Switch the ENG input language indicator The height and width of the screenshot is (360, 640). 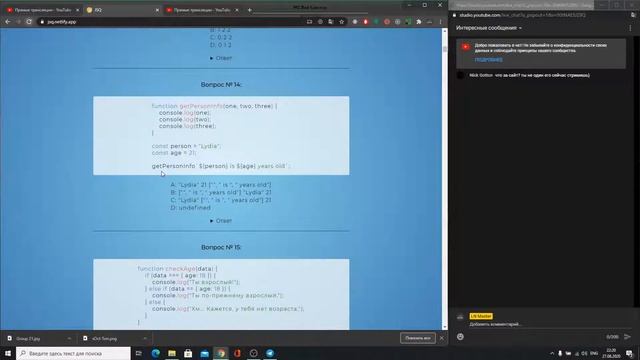[x=594, y=353]
